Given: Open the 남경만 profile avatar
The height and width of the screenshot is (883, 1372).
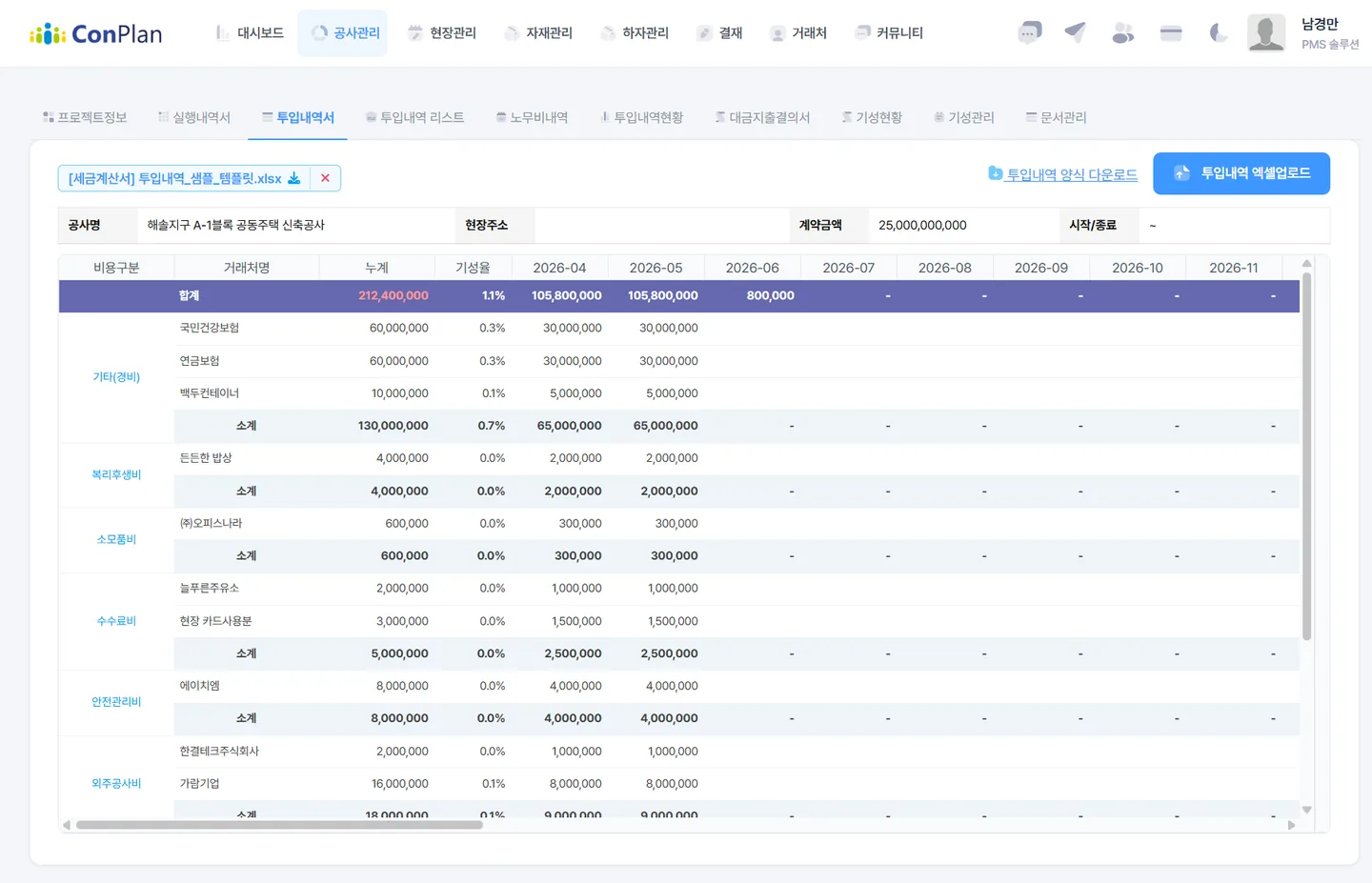Looking at the screenshot, I should pyautogui.click(x=1266, y=33).
